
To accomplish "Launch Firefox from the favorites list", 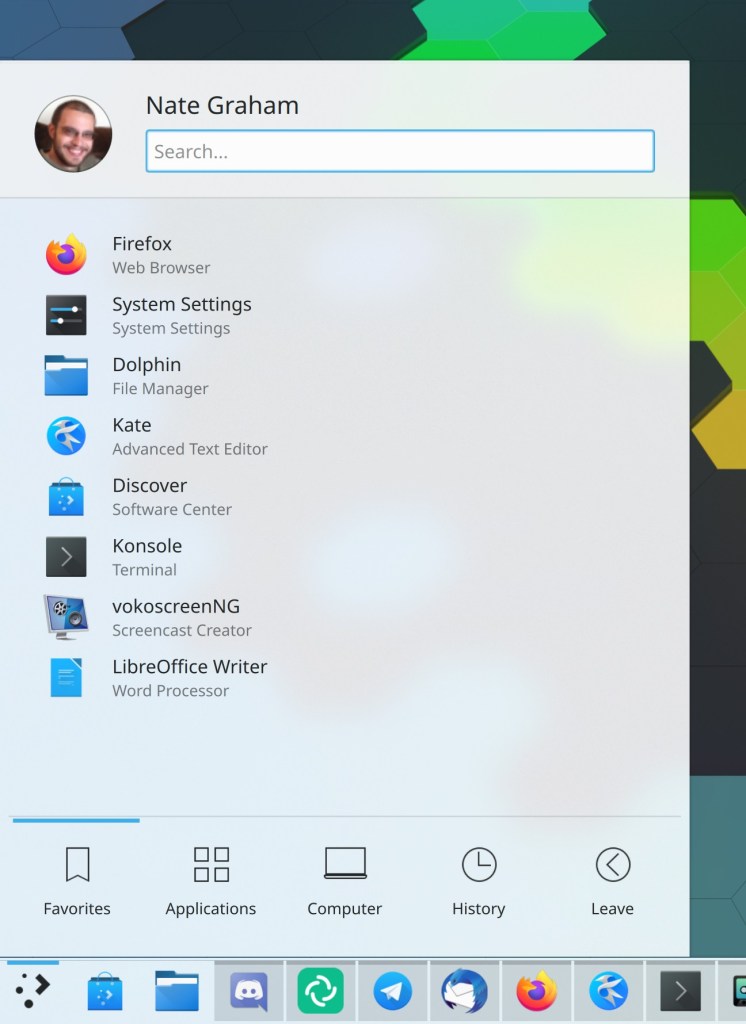I will tap(142, 254).
